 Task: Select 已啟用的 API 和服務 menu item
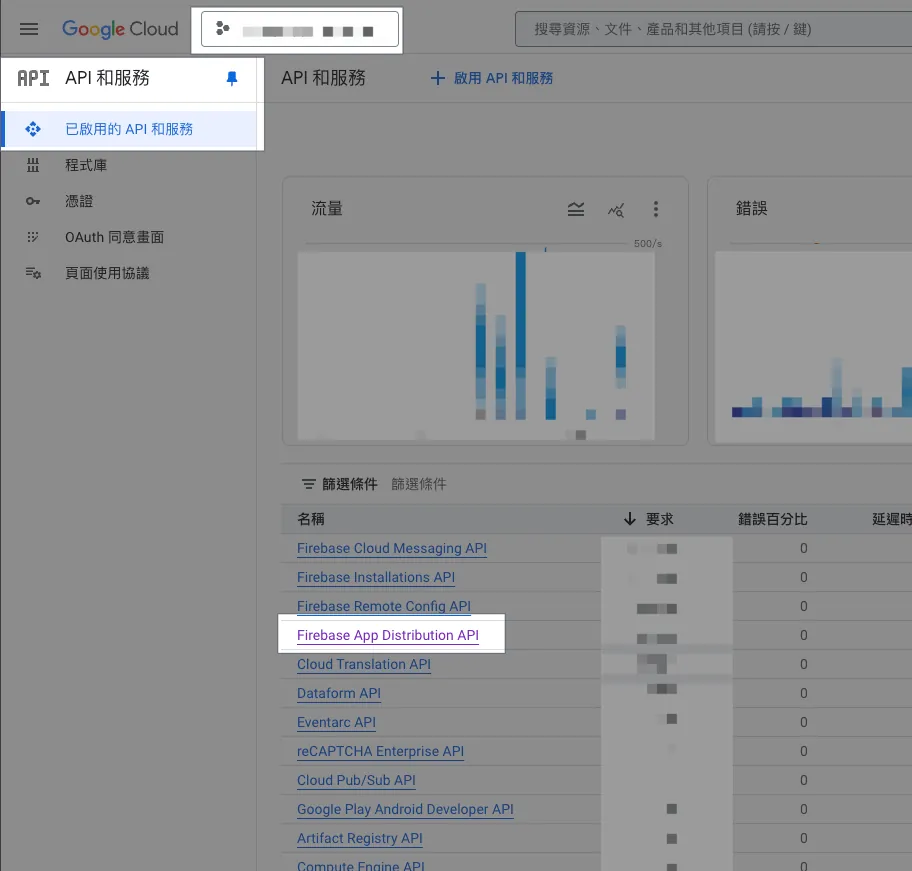pyautogui.click(x=129, y=129)
